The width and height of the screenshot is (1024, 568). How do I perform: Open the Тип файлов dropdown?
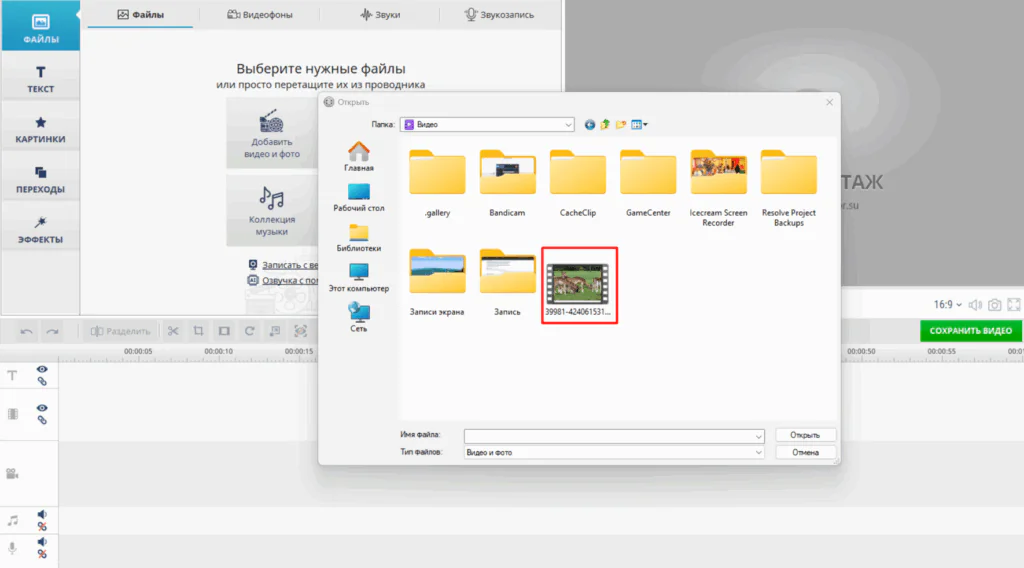click(x=759, y=453)
